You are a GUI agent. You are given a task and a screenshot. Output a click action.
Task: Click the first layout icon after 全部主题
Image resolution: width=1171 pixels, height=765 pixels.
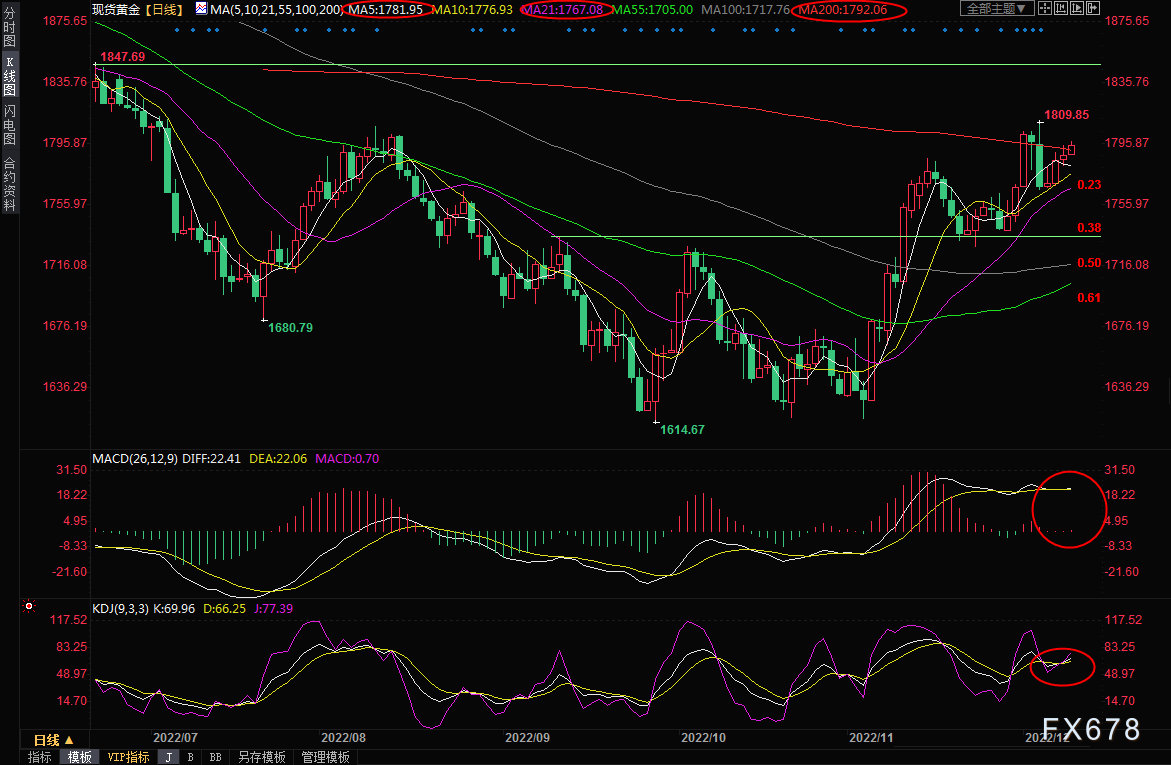click(1047, 9)
